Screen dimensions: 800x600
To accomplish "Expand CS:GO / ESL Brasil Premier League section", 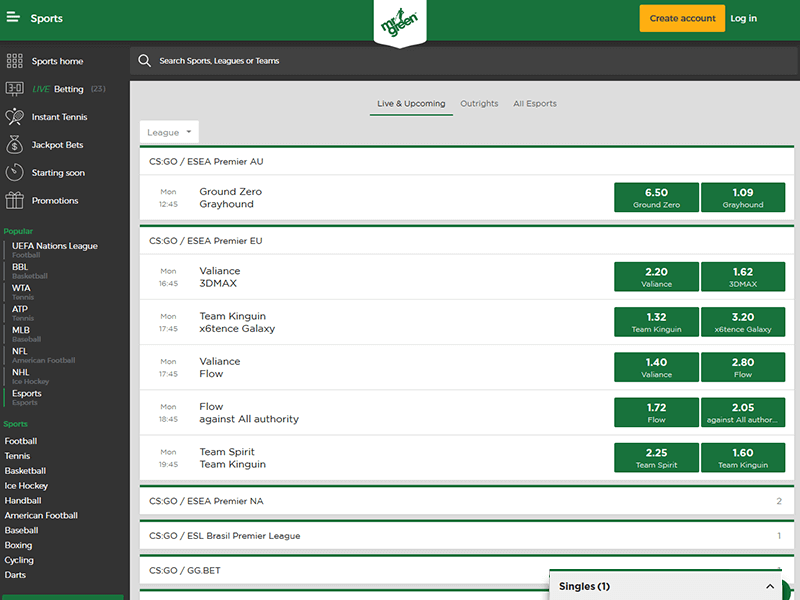I will click(466, 536).
